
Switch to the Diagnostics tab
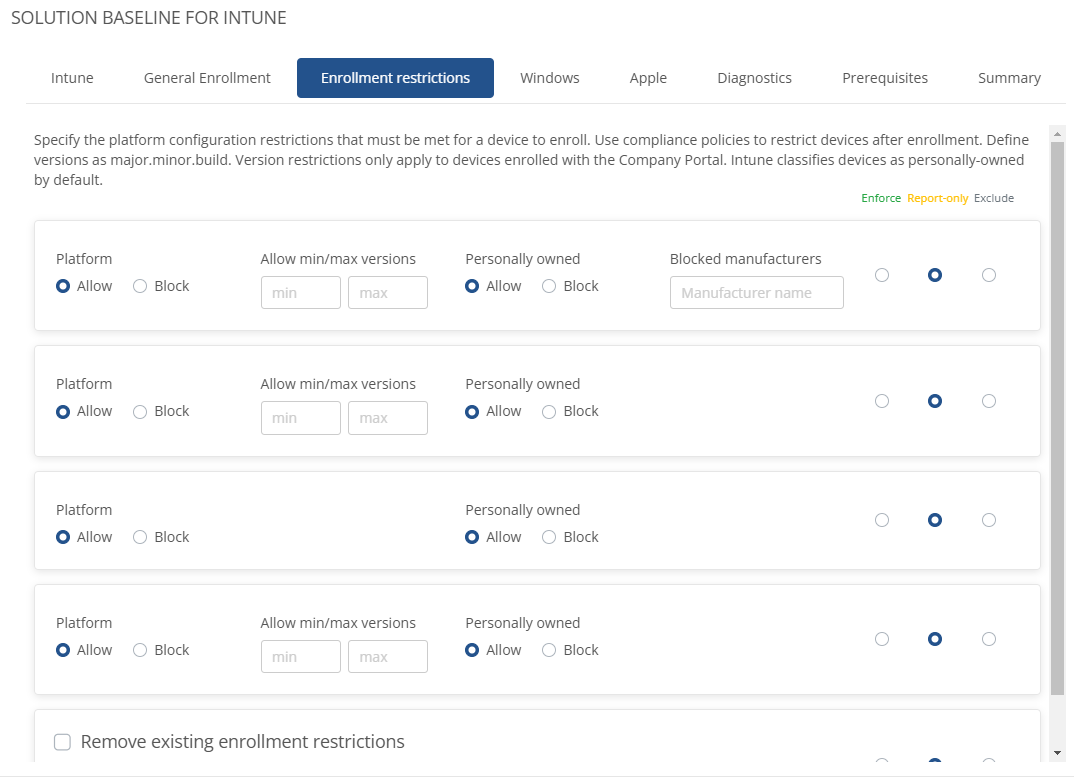pos(754,78)
